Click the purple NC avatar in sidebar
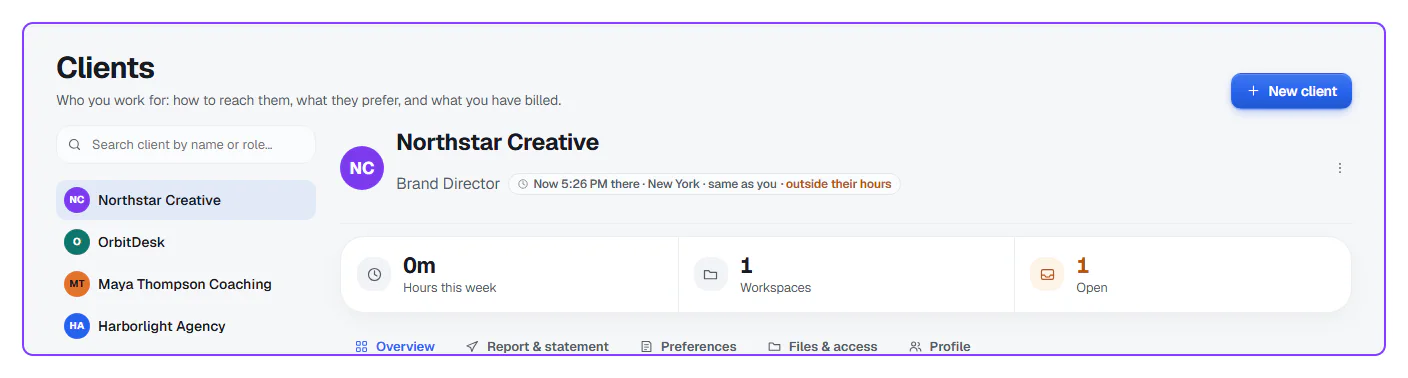This screenshot has height=378, width=1408. (77, 200)
